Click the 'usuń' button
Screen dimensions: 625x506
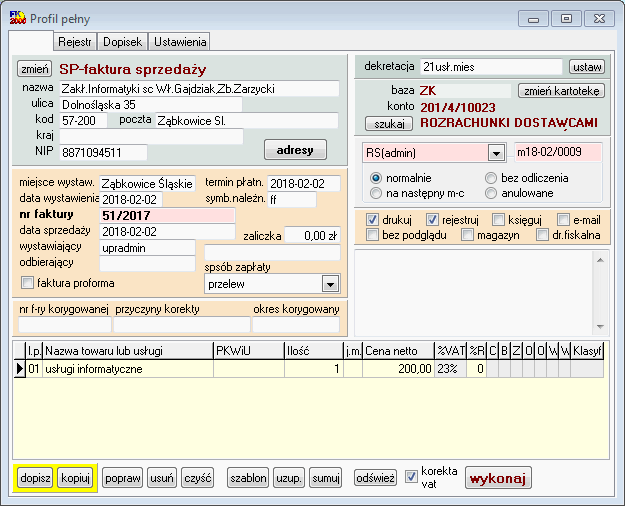161,478
